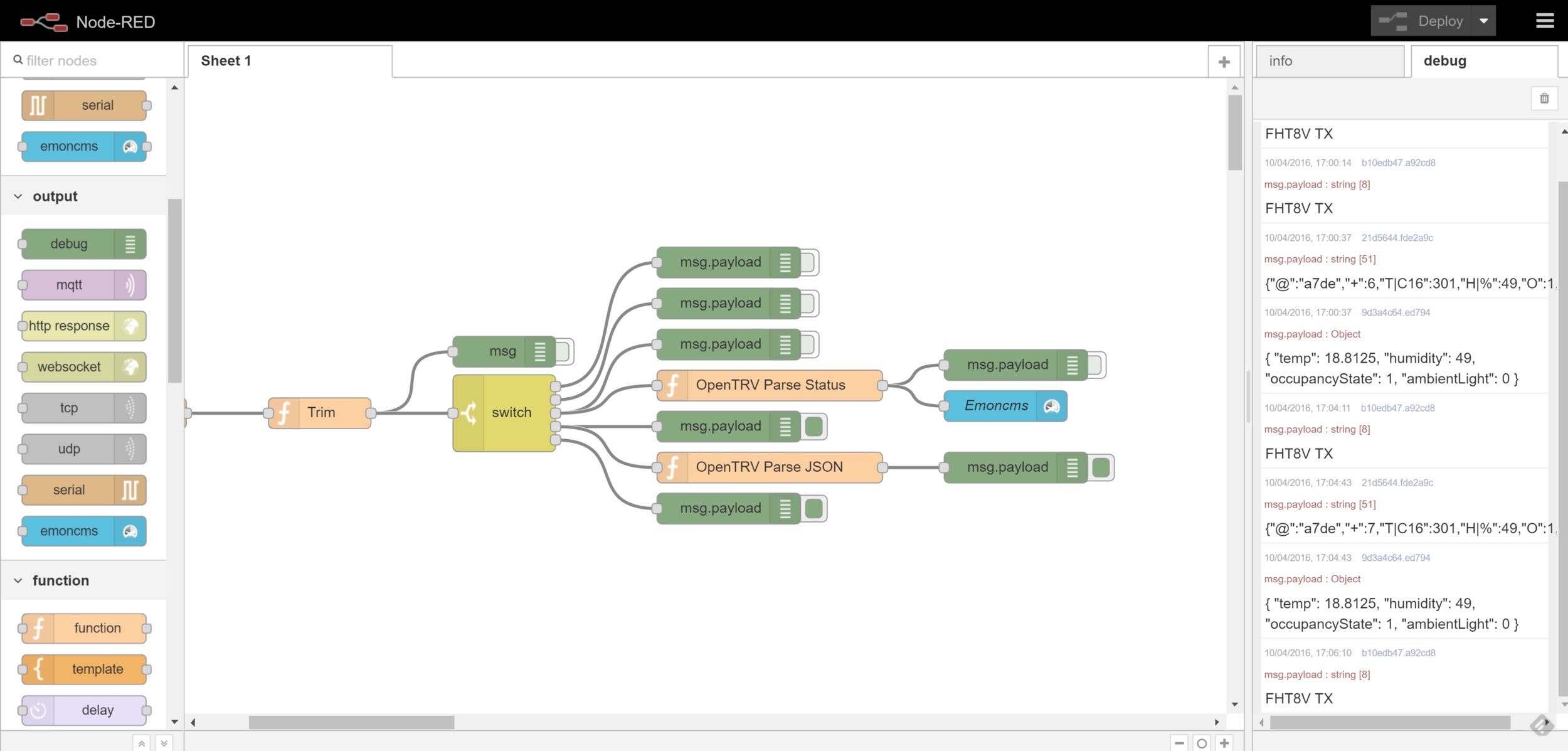This screenshot has height=751, width=1568.
Task: Select the template palette node
Action: (83, 669)
